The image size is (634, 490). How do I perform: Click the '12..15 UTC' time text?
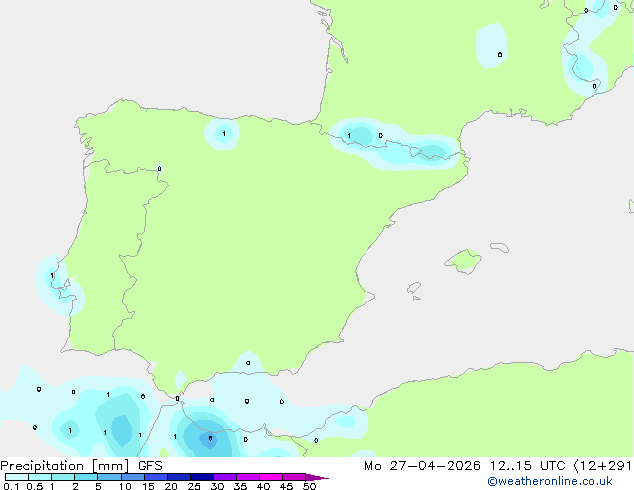[x=528, y=466]
